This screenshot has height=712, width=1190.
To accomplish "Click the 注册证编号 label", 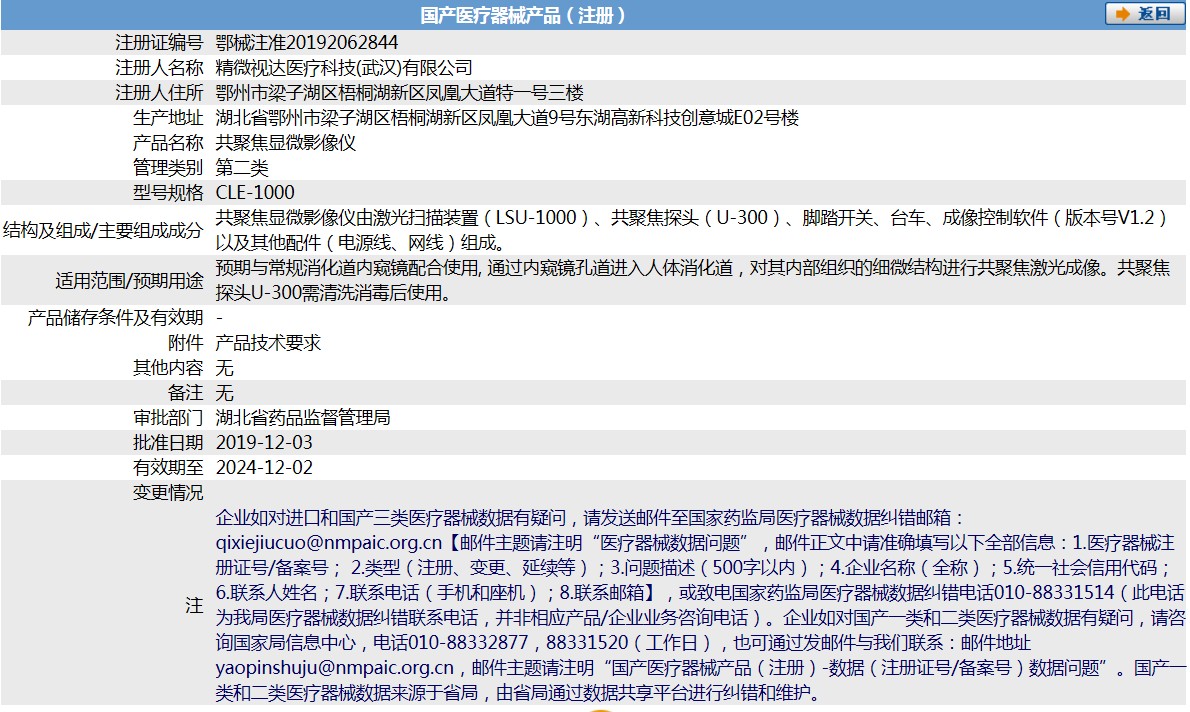I will (159, 43).
